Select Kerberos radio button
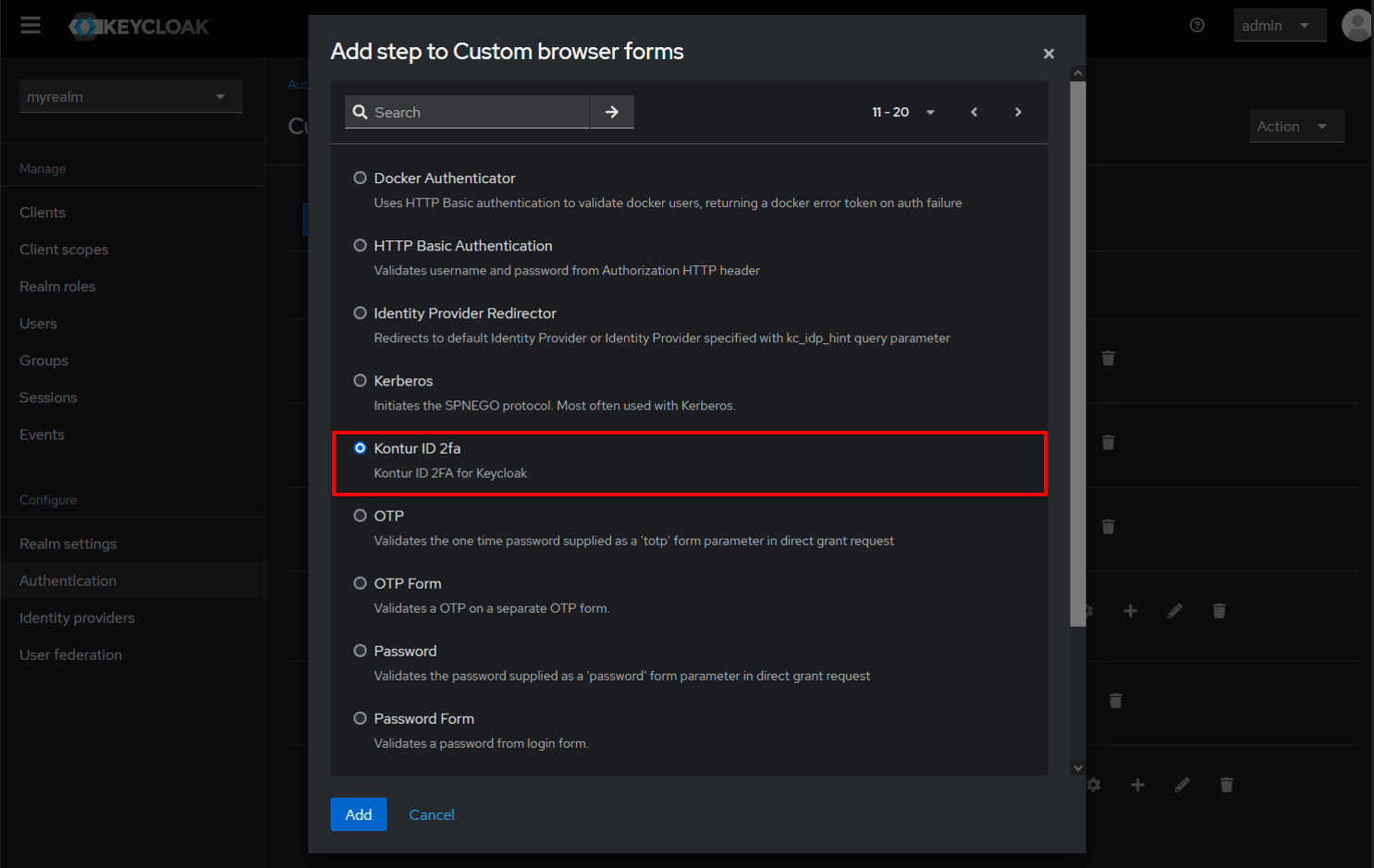This screenshot has width=1374, height=868. coord(361,380)
